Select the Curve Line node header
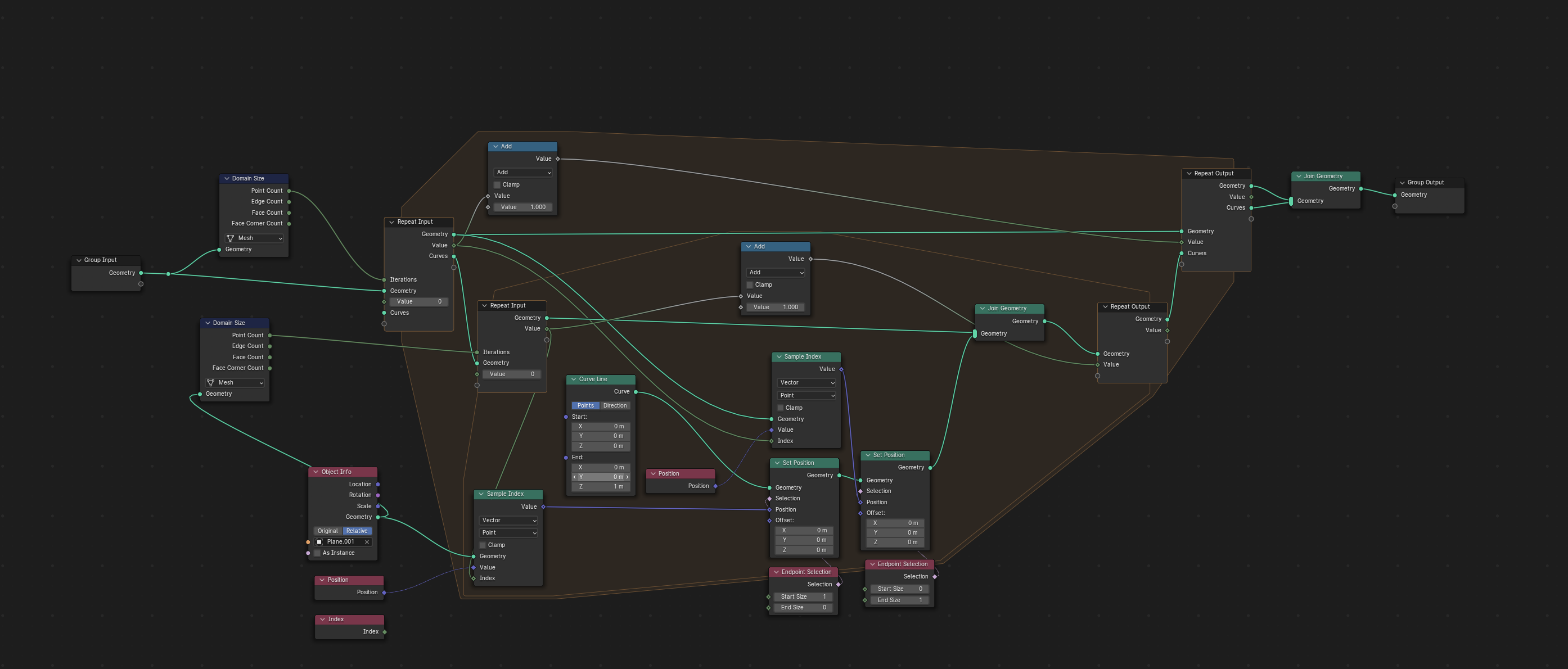 [x=601, y=379]
